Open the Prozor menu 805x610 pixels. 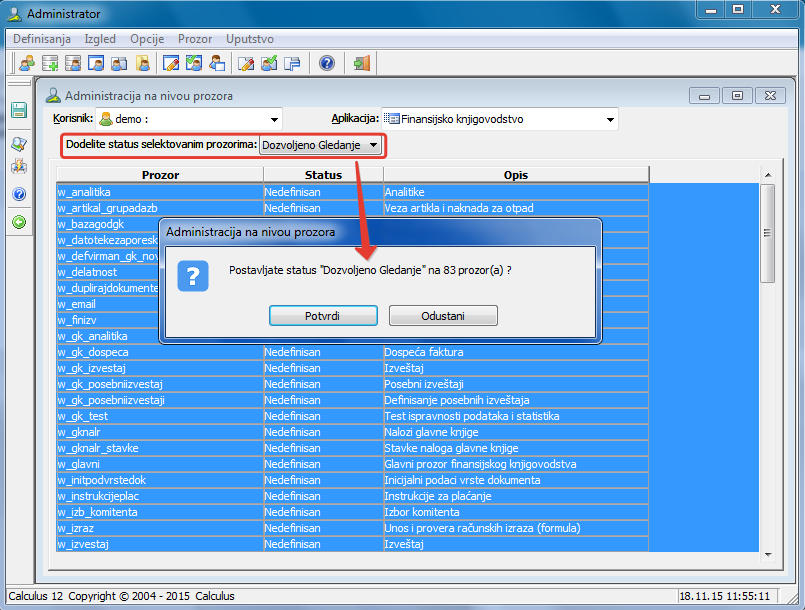(195, 39)
